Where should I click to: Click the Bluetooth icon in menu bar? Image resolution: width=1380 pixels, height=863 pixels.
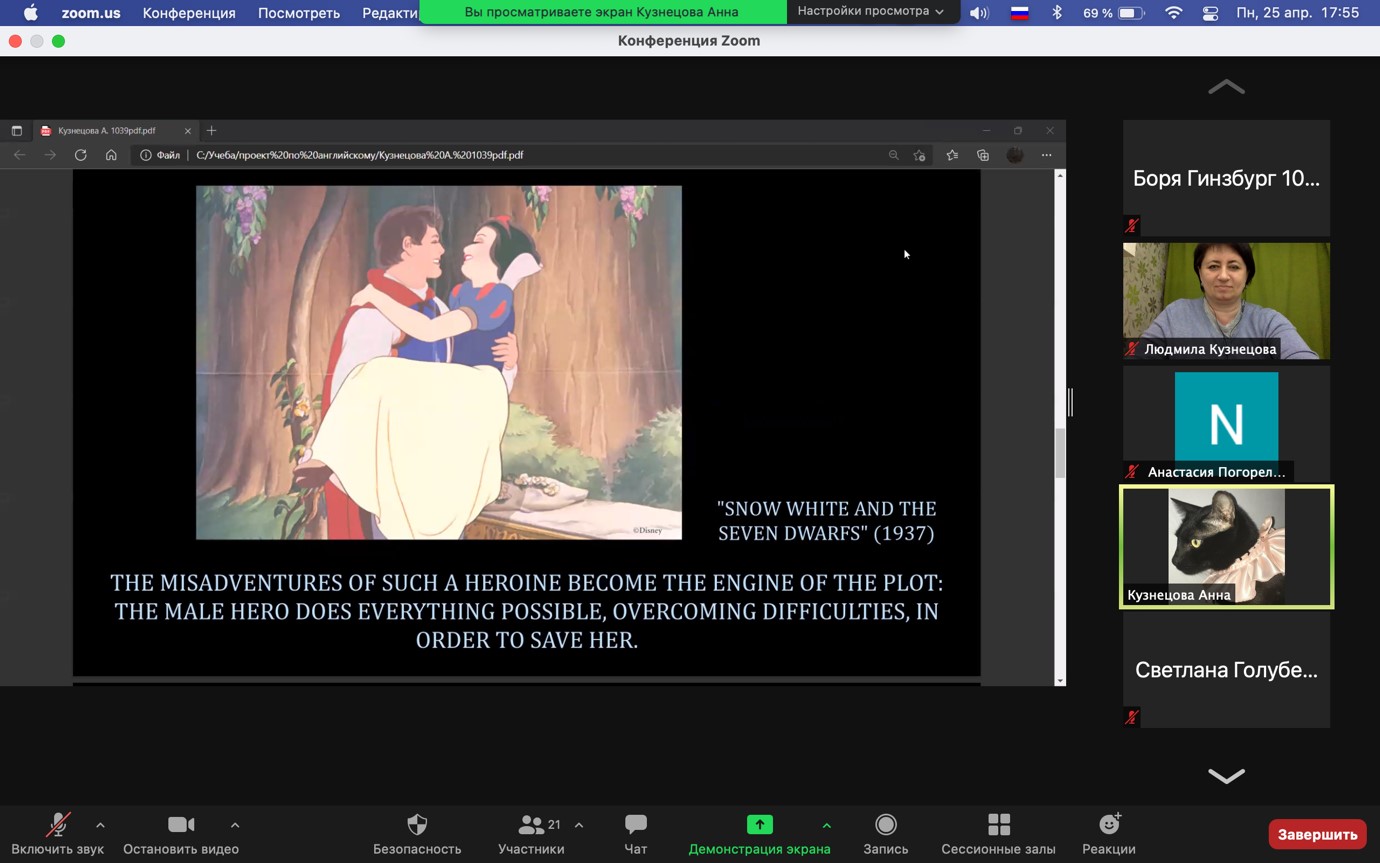1057,13
